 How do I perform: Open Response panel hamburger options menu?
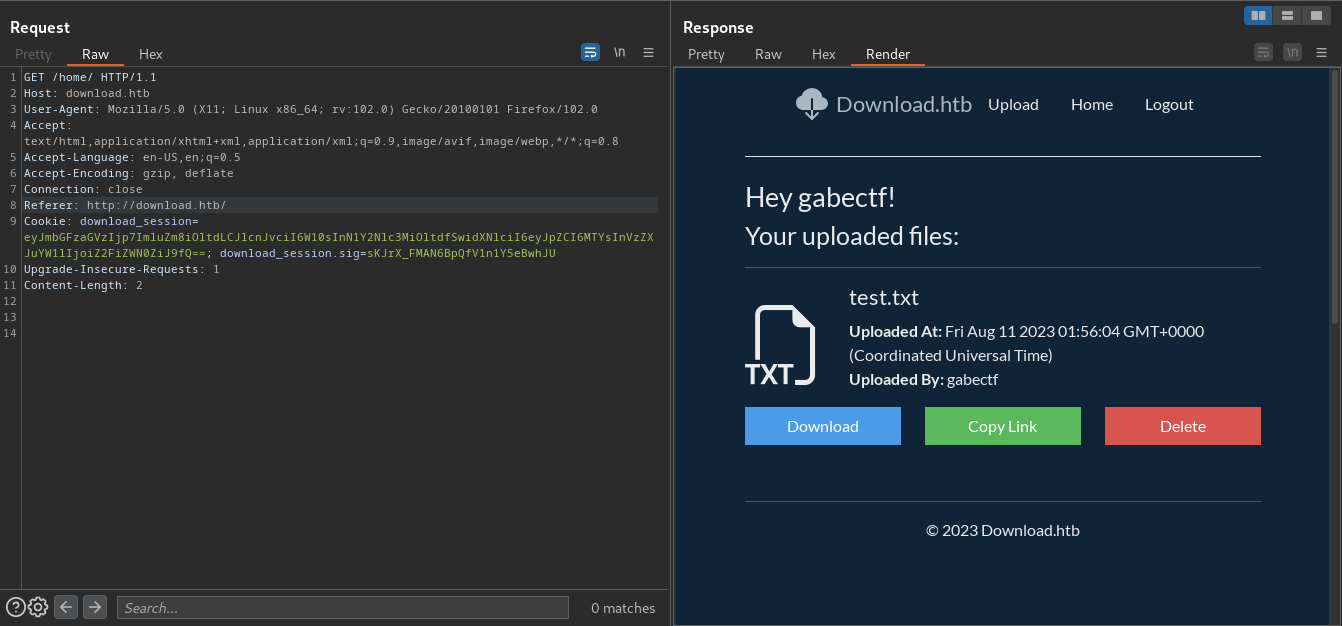1321,52
